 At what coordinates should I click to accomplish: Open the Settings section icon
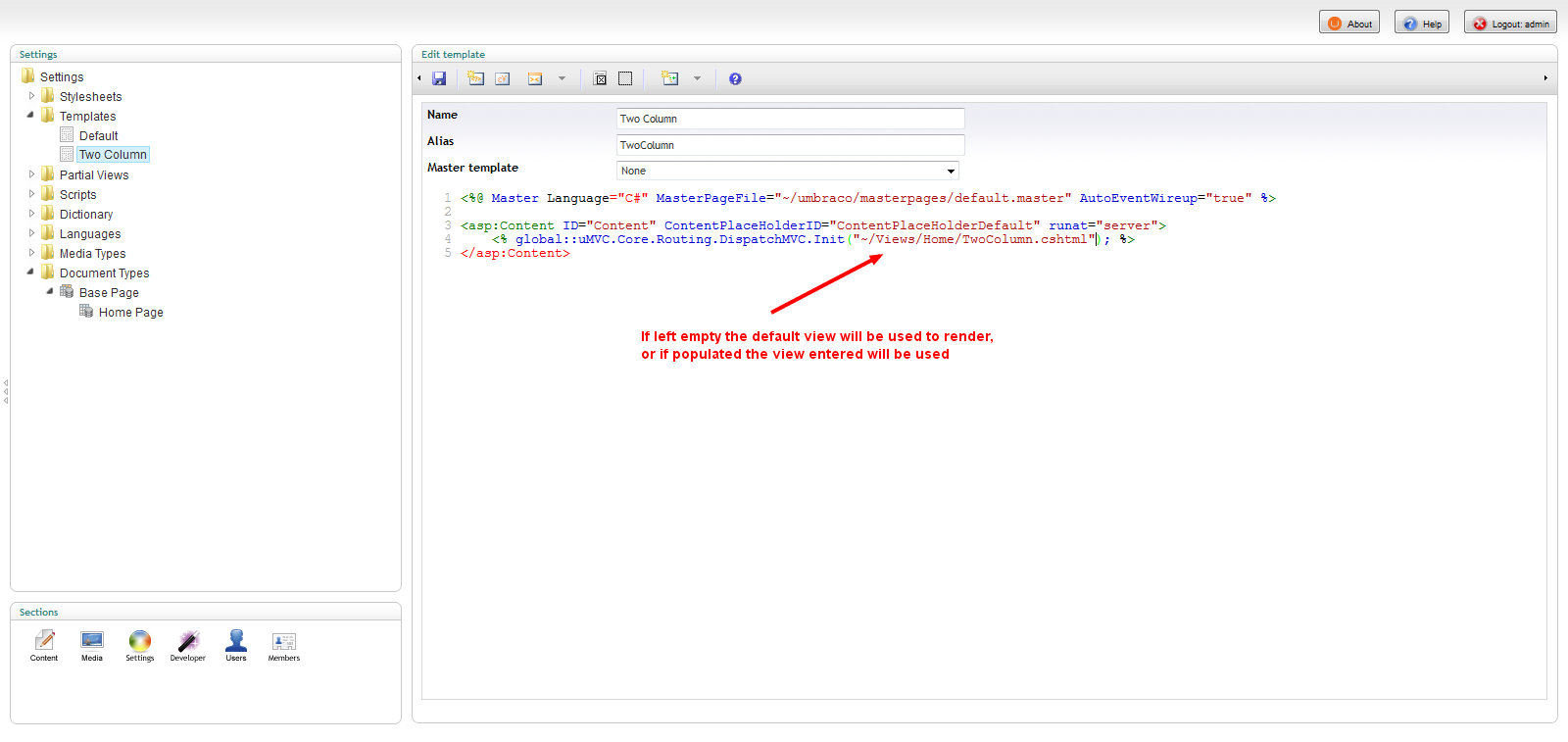140,646
